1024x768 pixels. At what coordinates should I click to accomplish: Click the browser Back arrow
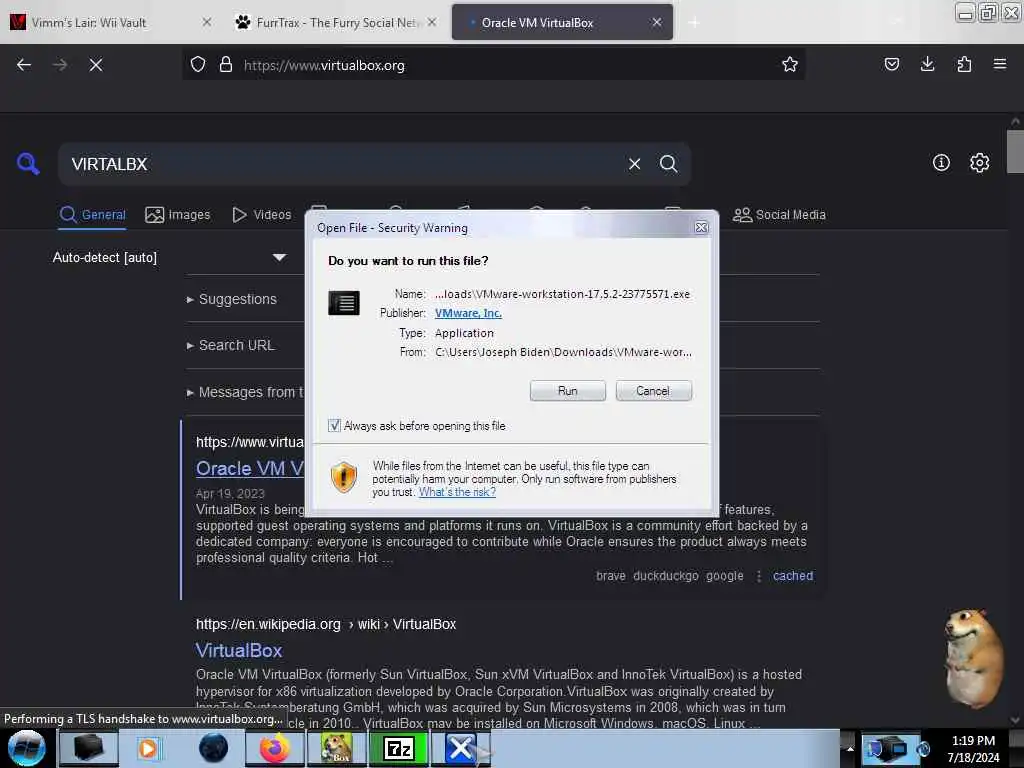click(x=24, y=65)
